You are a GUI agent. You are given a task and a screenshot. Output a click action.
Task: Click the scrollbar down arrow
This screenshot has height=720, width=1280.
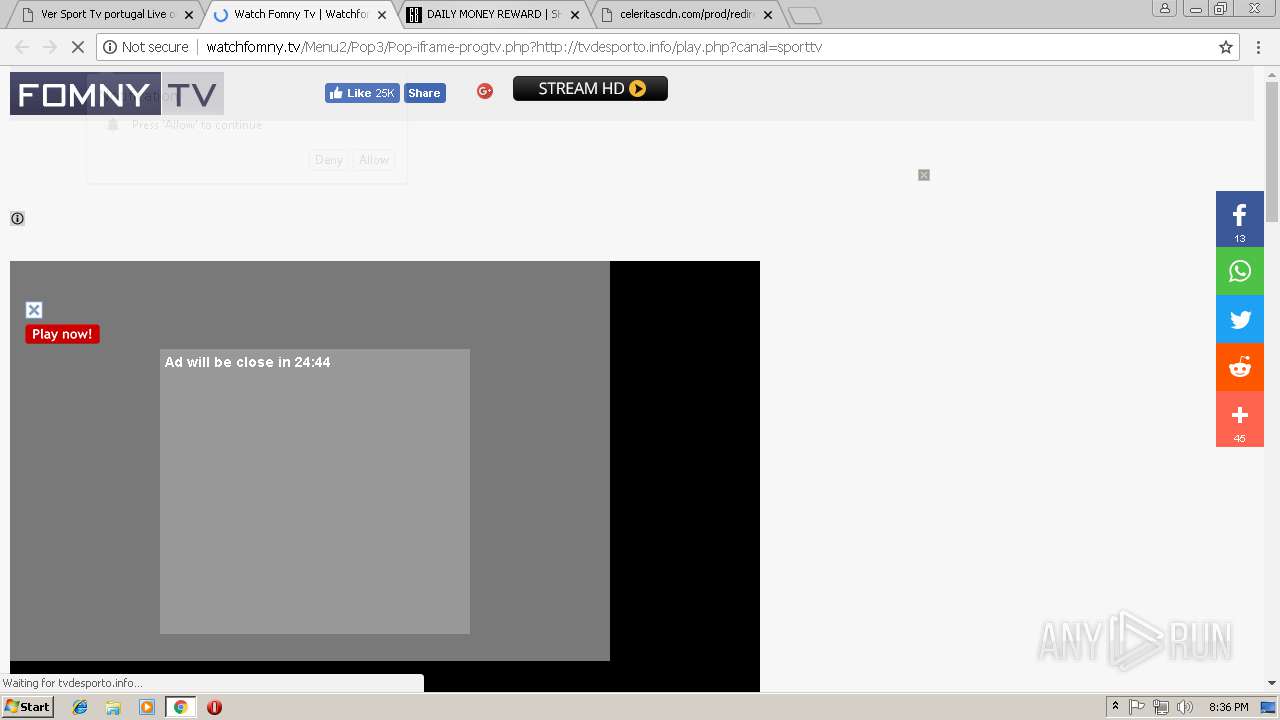[1272, 683]
